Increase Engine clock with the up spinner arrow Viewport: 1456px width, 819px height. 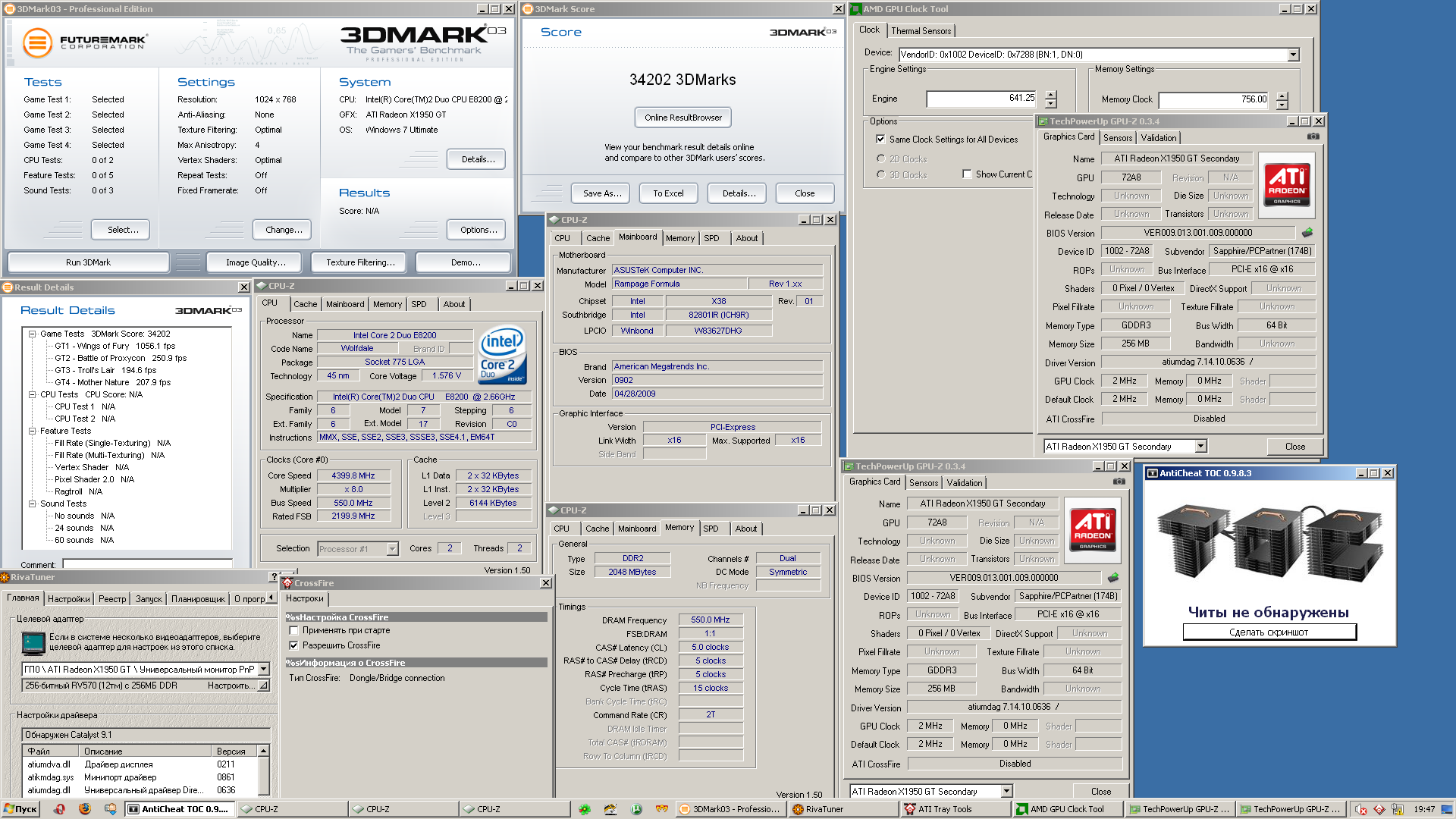tap(1050, 95)
